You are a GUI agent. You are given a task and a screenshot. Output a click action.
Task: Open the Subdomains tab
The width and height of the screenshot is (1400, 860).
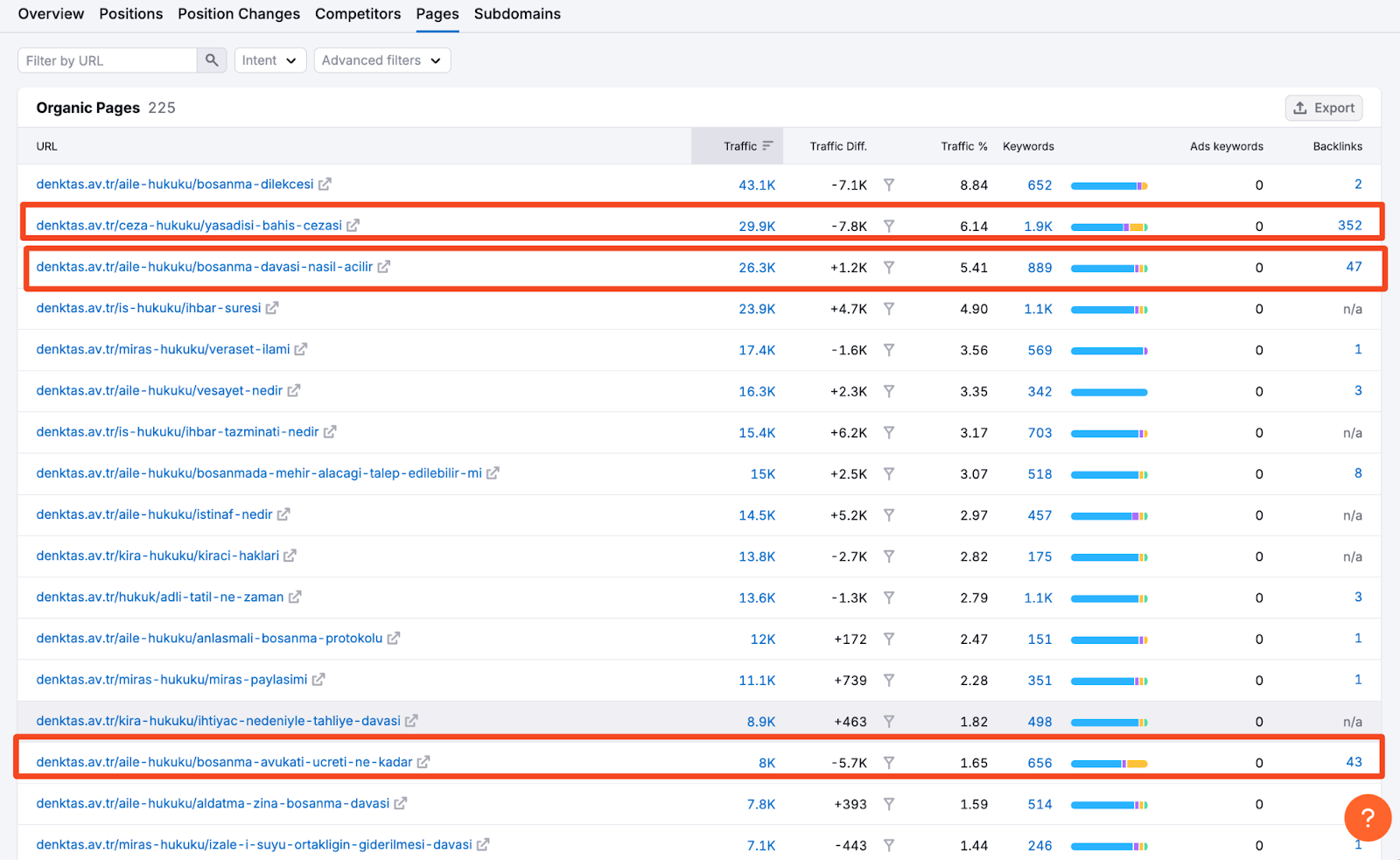tap(517, 14)
